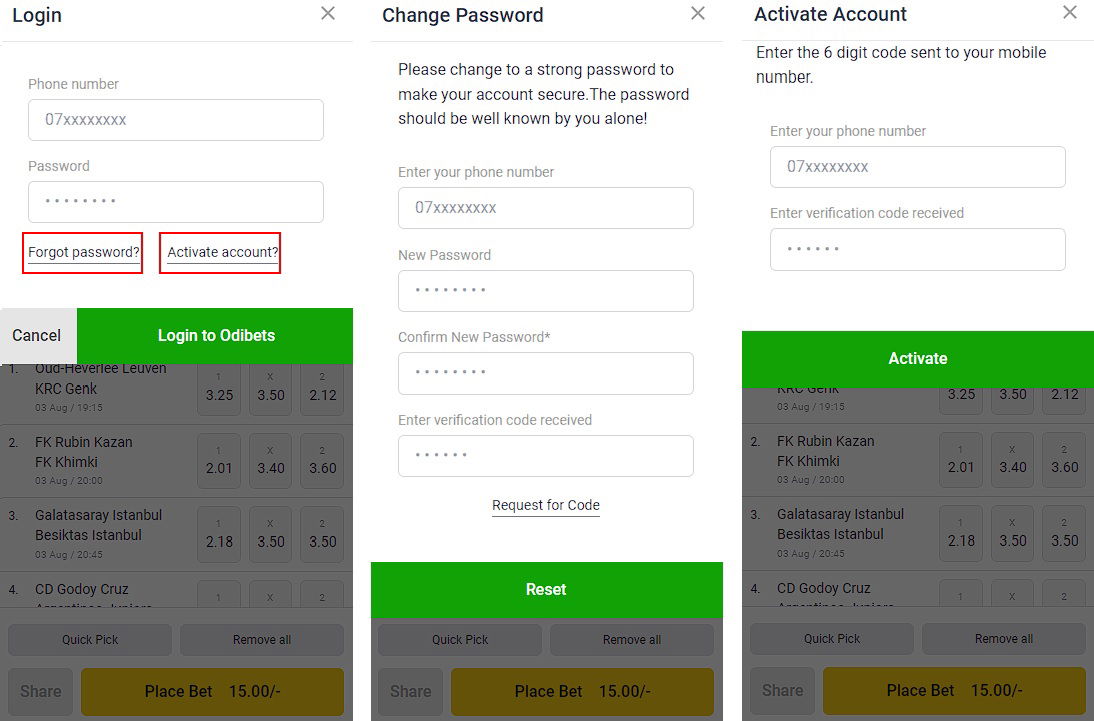Close the Change Password dialog
Screen dimensions: 1094x721
click(x=697, y=14)
